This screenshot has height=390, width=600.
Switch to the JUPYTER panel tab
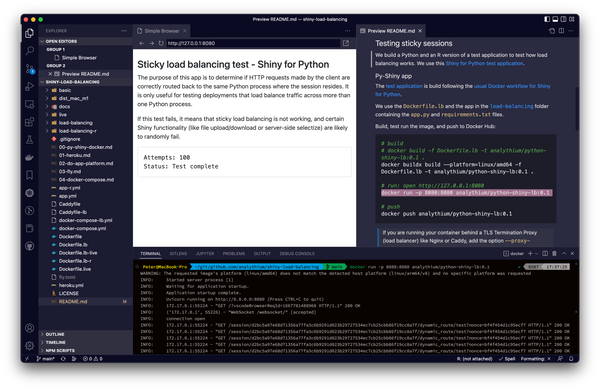[x=205, y=253]
